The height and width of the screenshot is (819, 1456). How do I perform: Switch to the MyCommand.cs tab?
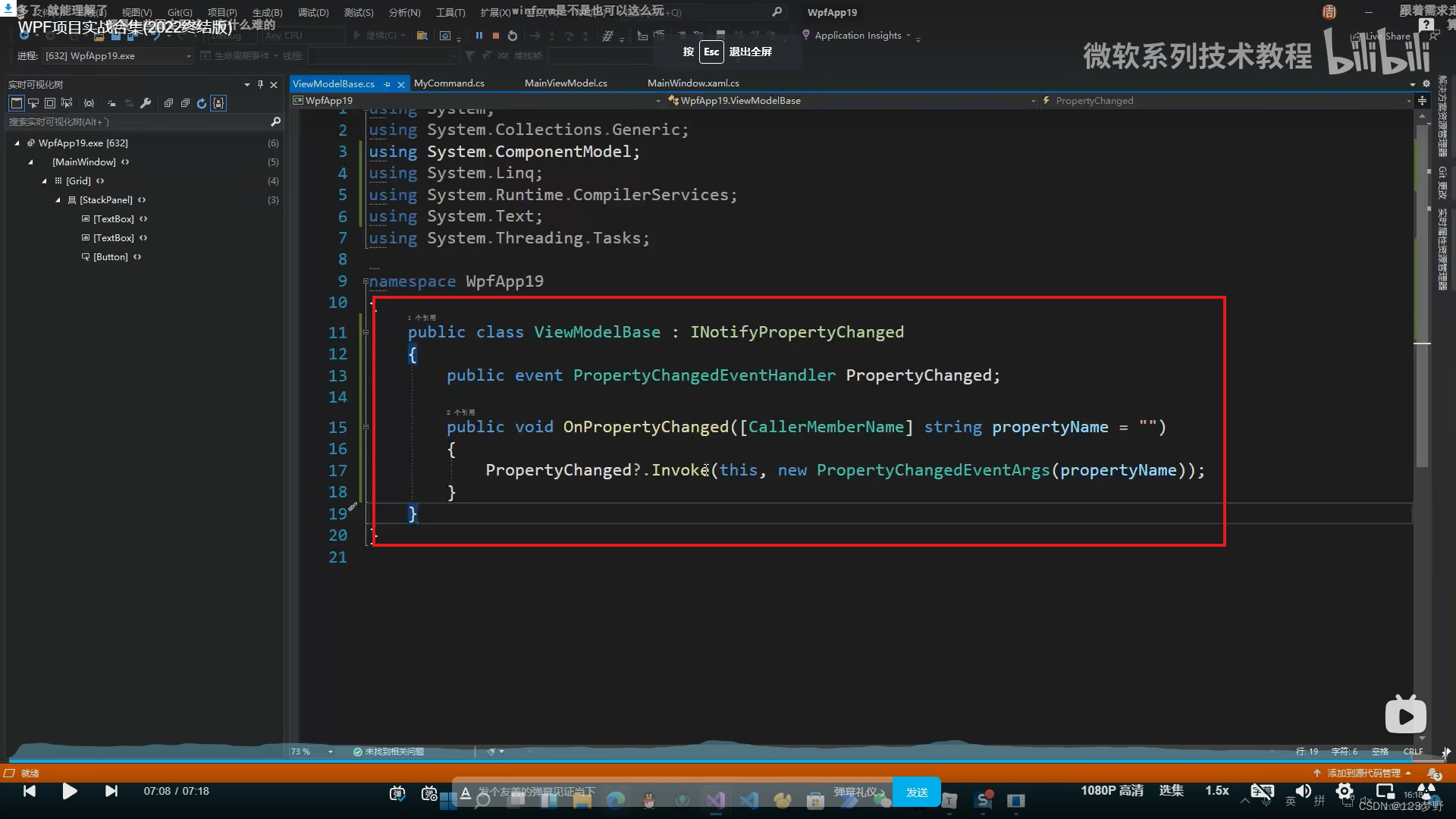[x=448, y=83]
